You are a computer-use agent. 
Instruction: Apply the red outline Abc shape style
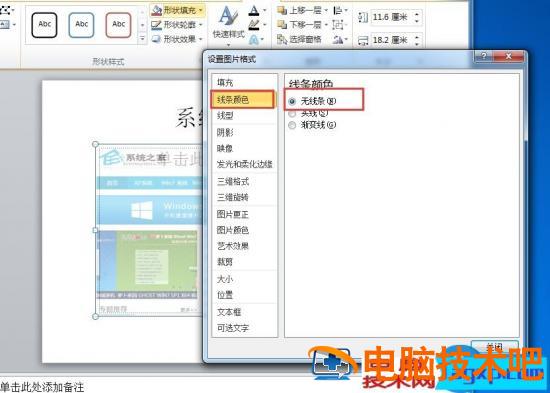[x=119, y=25]
